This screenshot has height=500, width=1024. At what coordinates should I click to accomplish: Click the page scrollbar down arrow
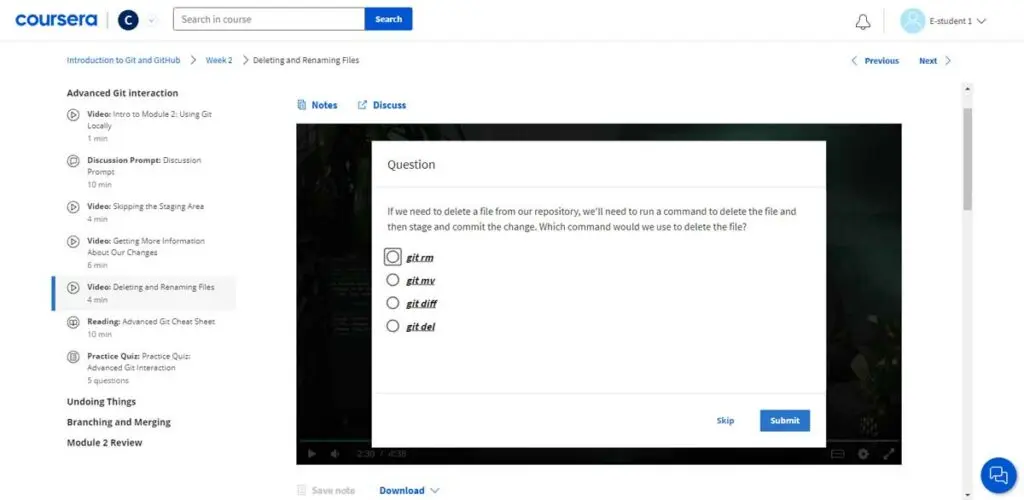[x=968, y=495]
